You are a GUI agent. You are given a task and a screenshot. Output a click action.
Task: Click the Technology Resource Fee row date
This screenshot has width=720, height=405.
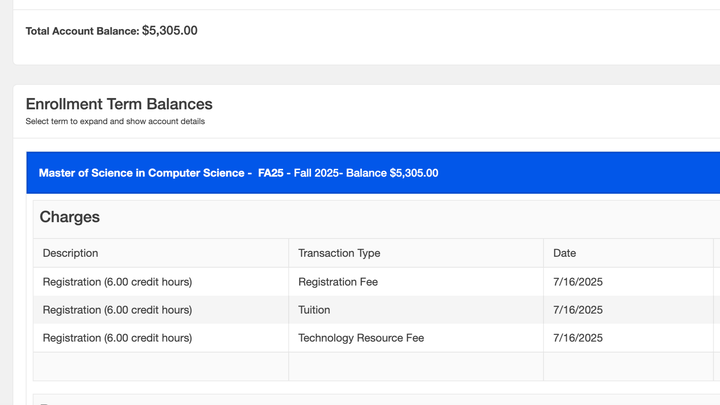578,338
